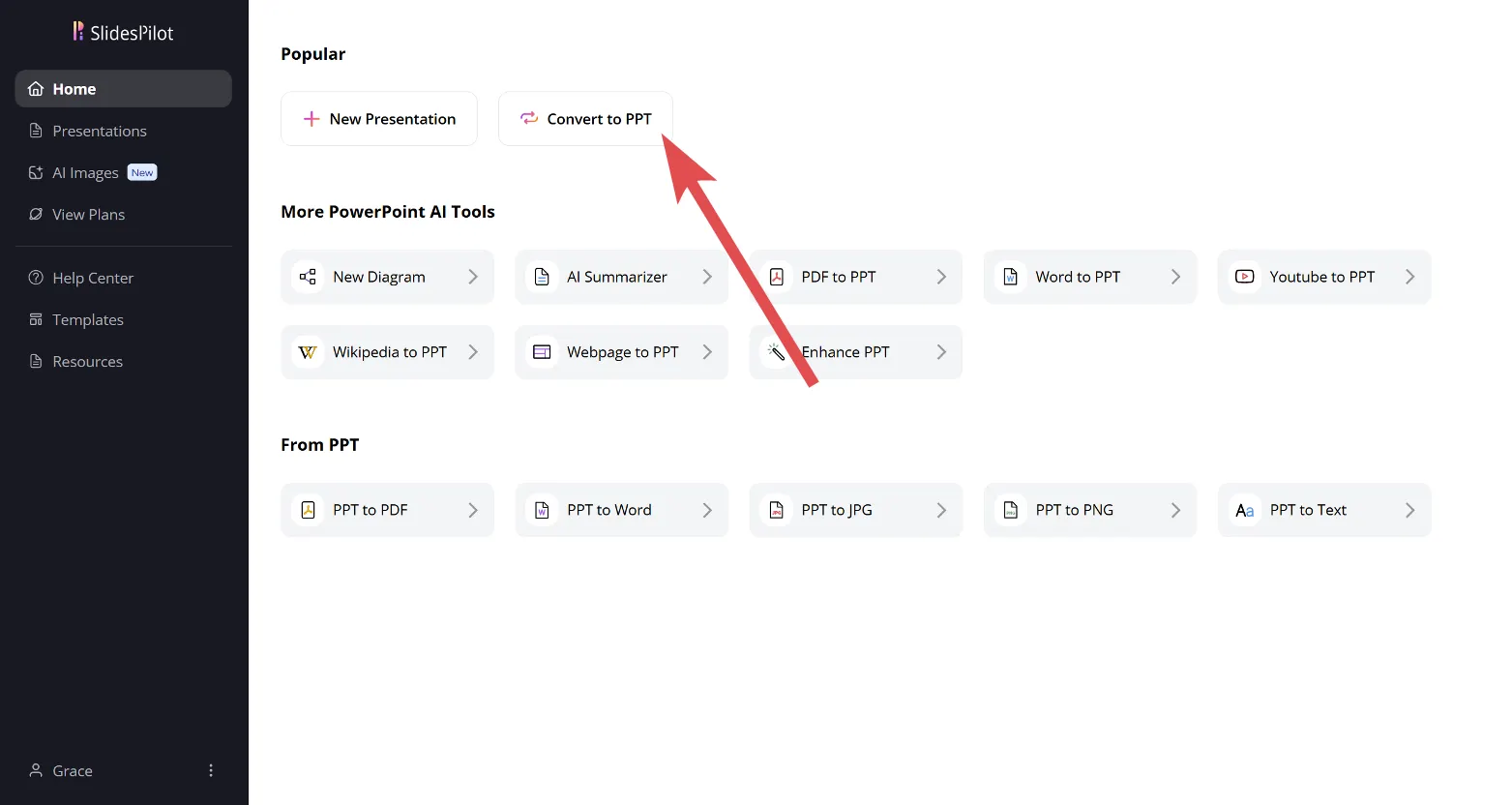Open AI Images in the sidebar
Viewport: 1512px width, 805px height.
85,173
